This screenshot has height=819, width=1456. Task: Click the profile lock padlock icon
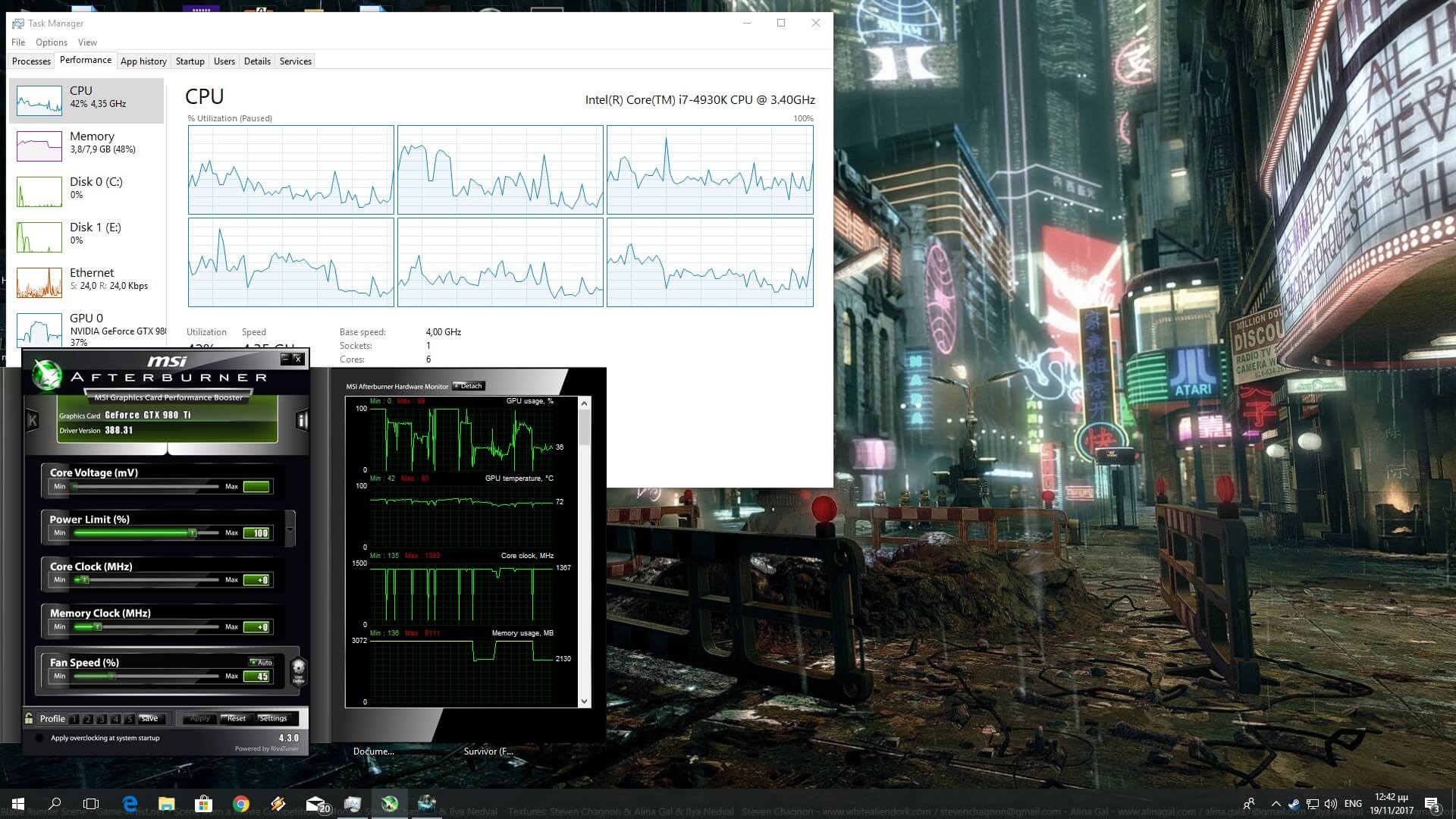[29, 718]
